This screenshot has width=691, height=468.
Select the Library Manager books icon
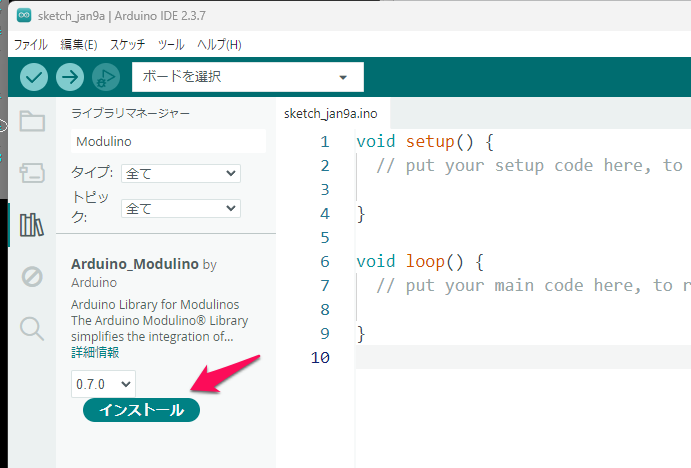pos(32,224)
